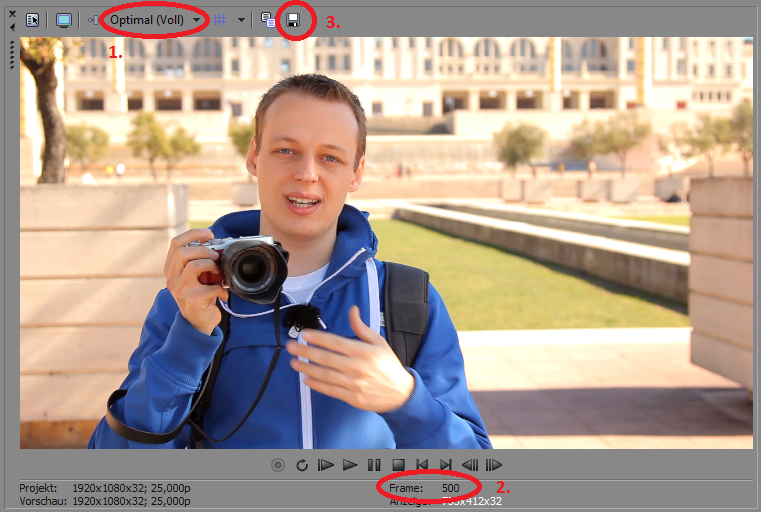Click the record button in transport bar
The image size is (761, 512).
pos(278,465)
